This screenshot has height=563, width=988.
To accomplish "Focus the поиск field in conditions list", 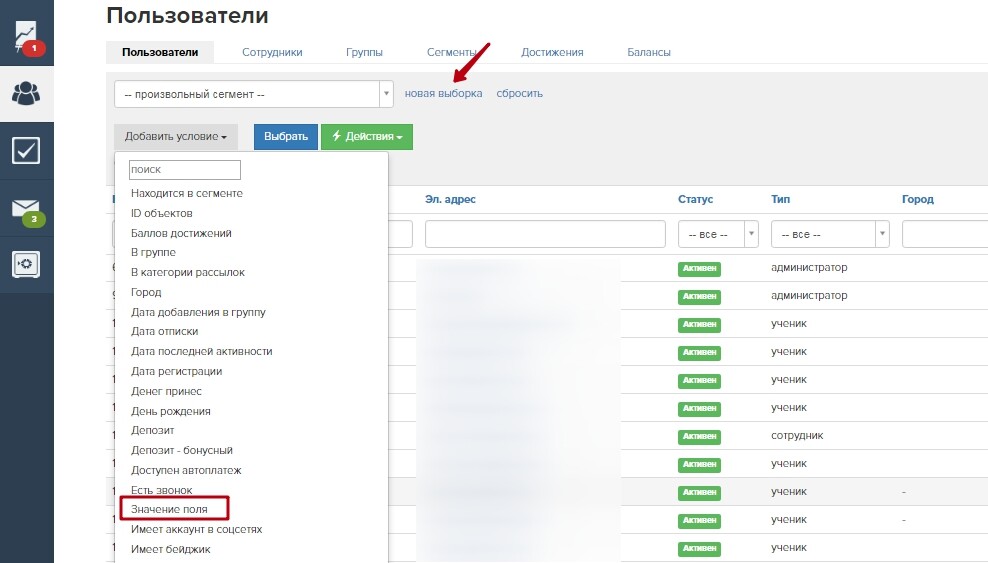I will click(185, 169).
